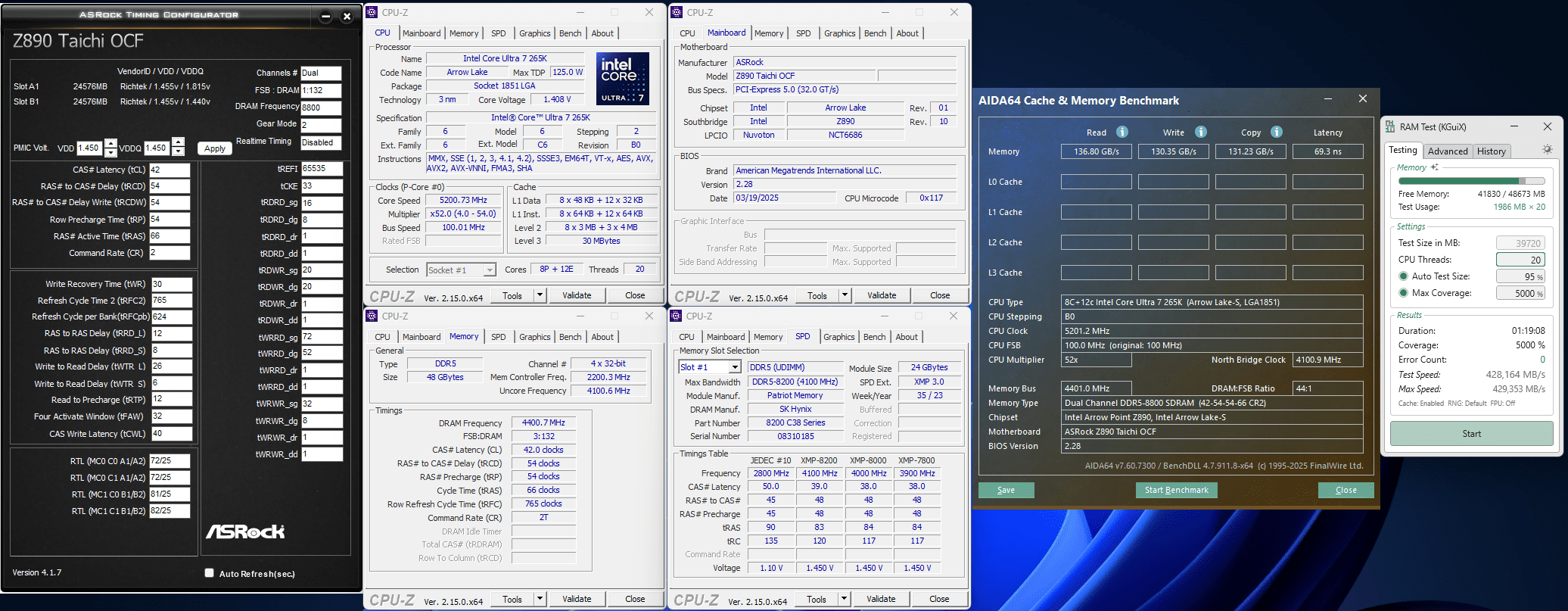The image size is (1568, 611).
Task: Open Tools dropdown arrow in CPU-Z Mainboard window
Action: pyautogui.click(x=845, y=295)
